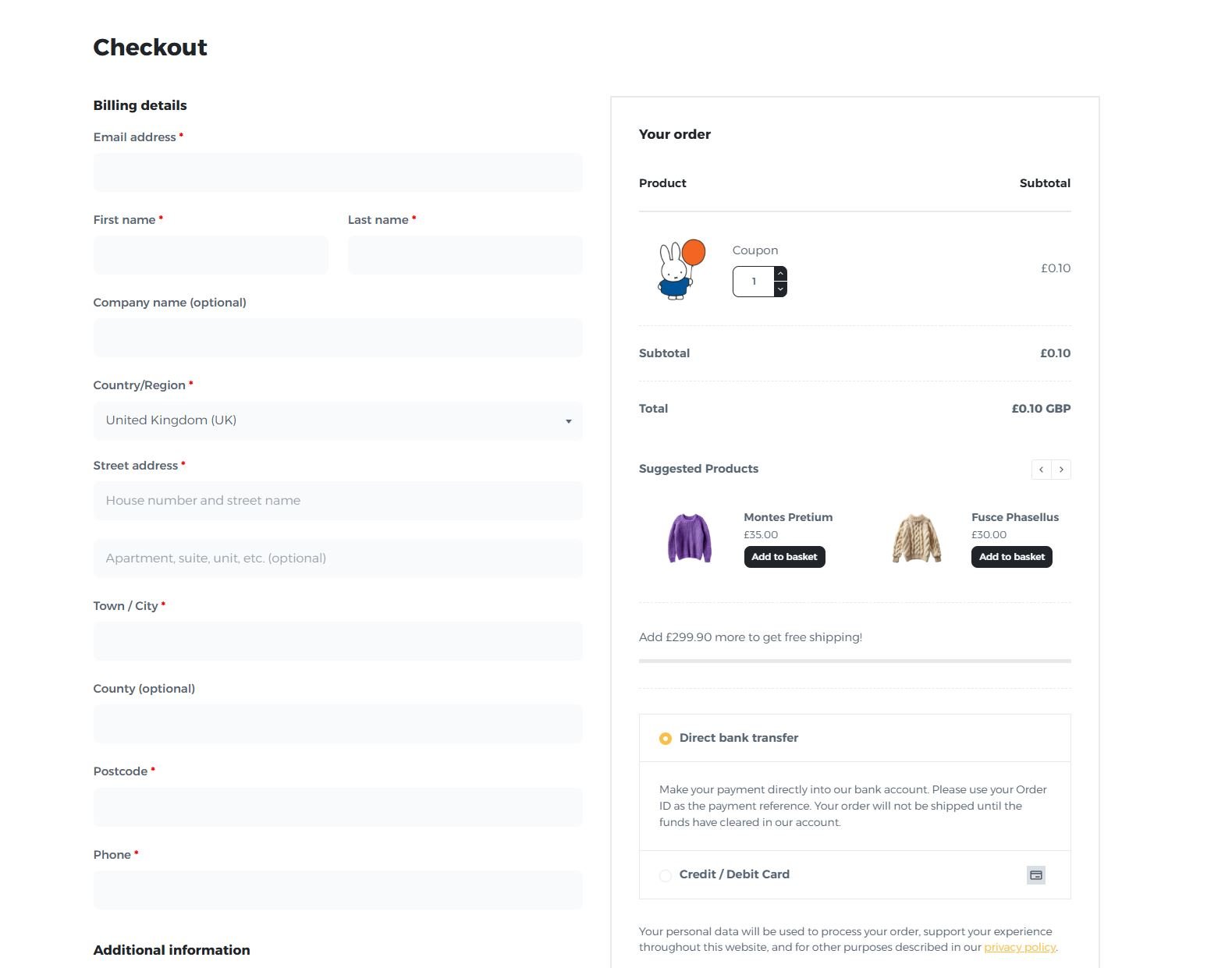Open the privacy policy link
Viewport: 1232px width, 968px height.
[1019, 947]
